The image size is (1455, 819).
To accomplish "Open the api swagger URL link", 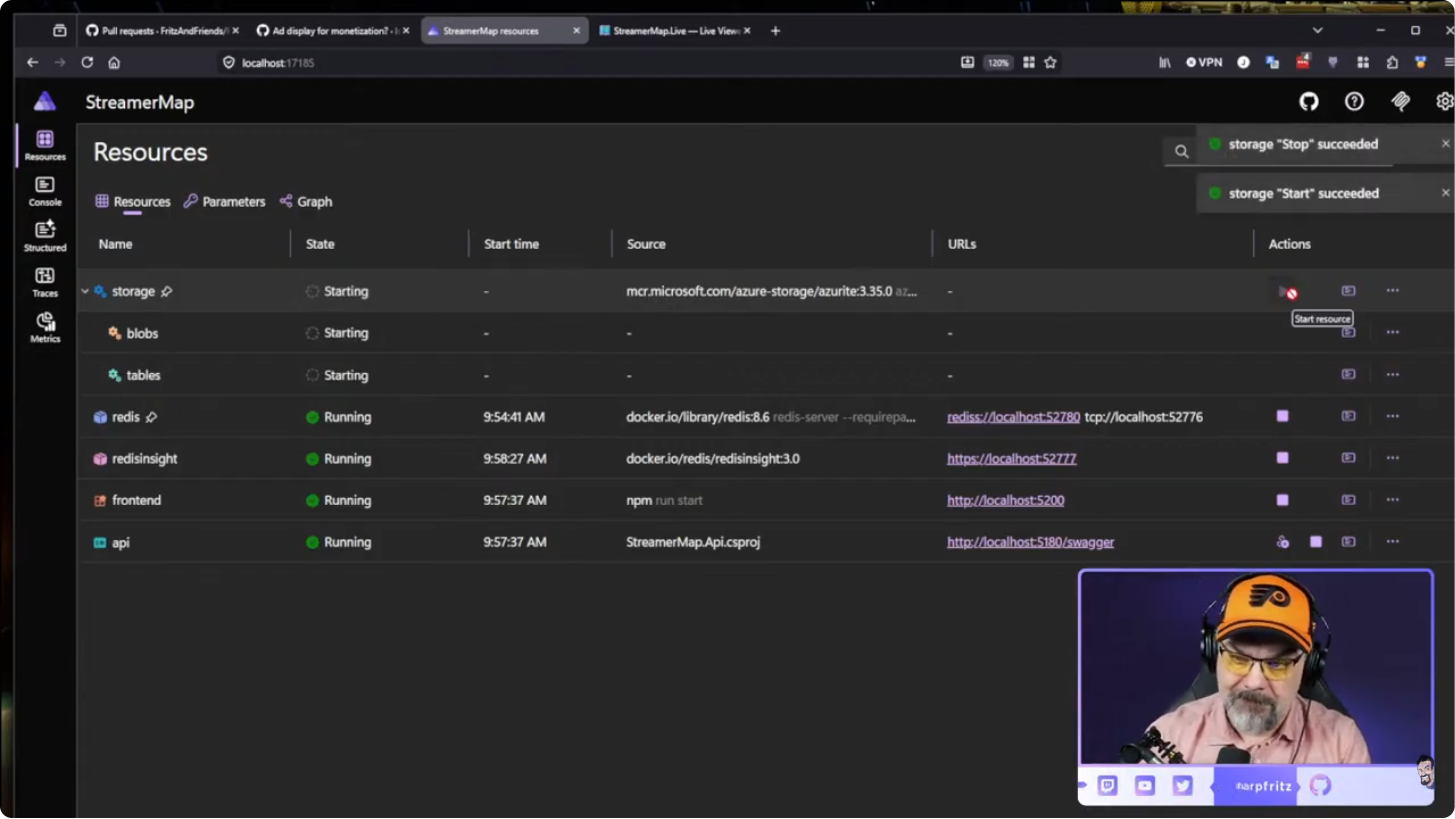I will click(x=1030, y=542).
